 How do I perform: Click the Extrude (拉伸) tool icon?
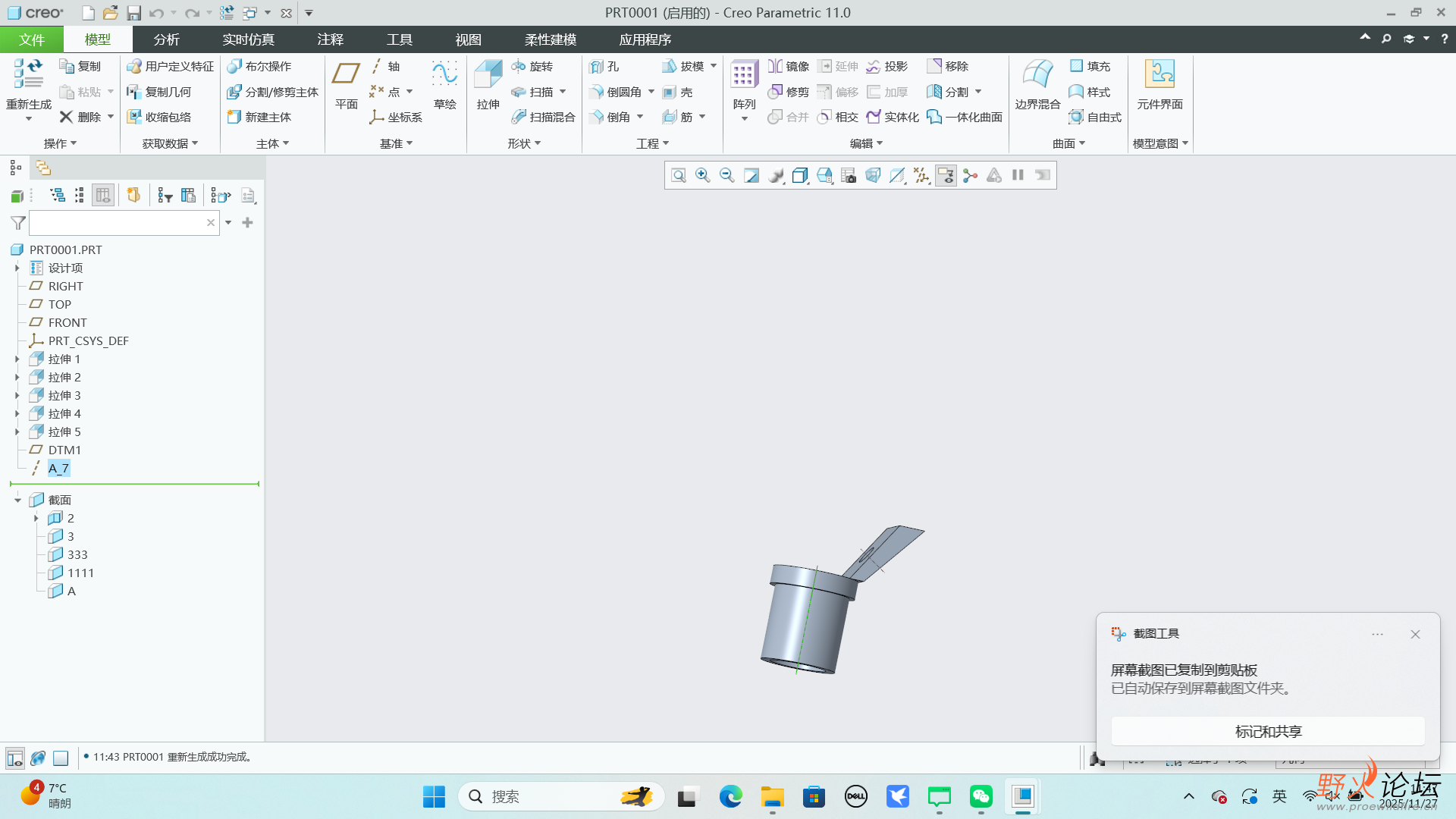coord(488,75)
